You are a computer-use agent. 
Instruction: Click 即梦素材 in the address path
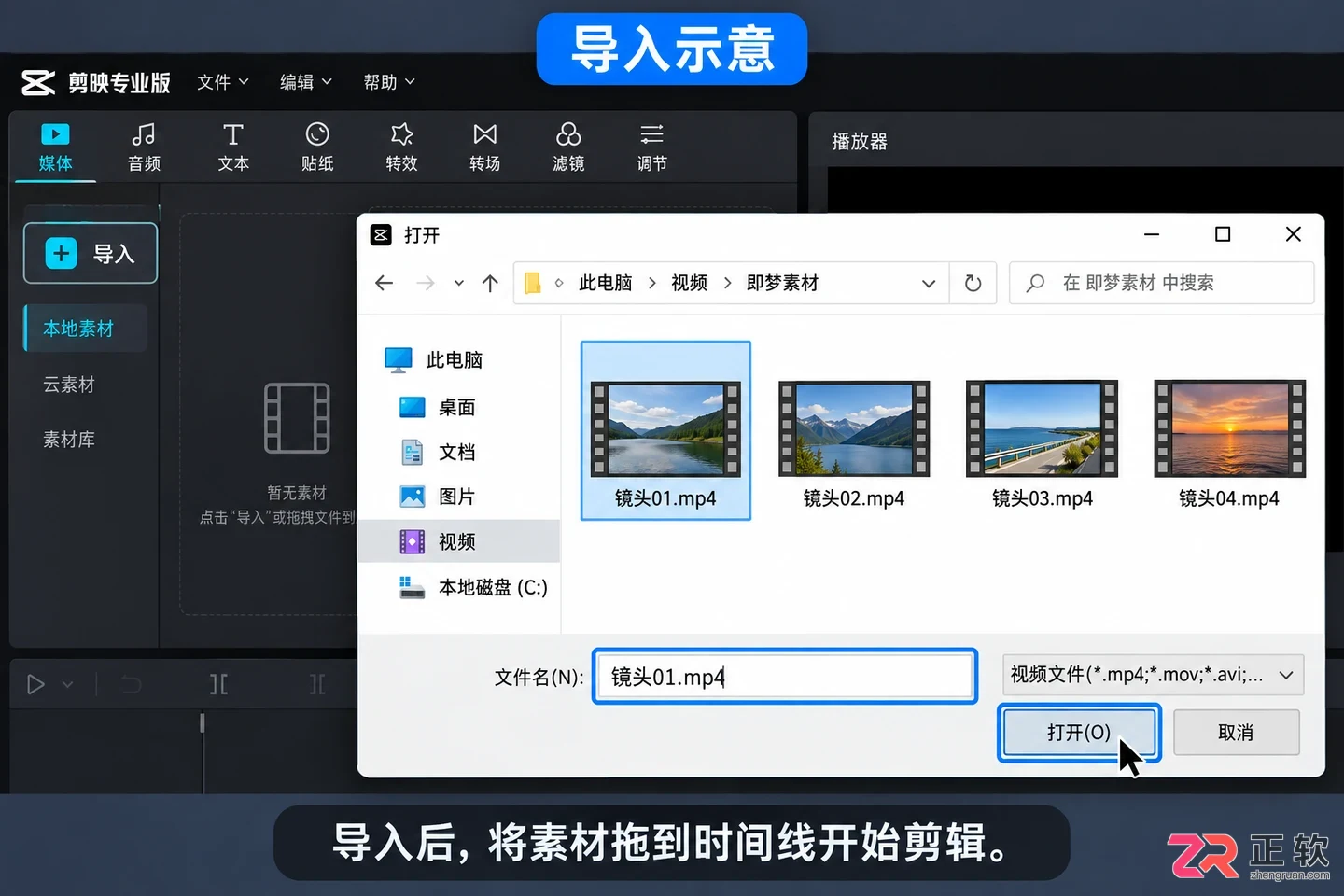(782, 283)
